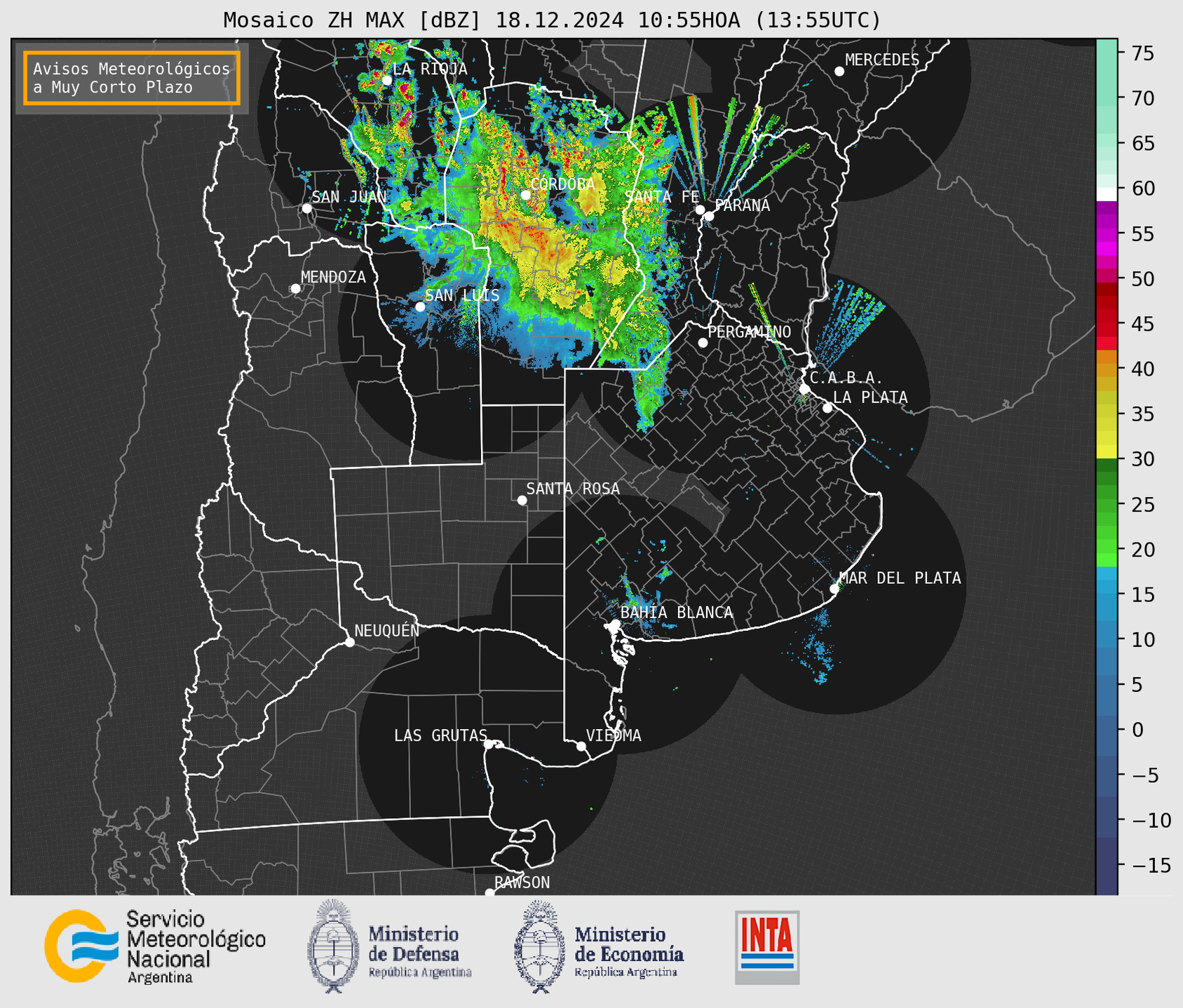The image size is (1183, 1008).
Task: Click the PERGAMINO label on map
Action: click(x=749, y=332)
